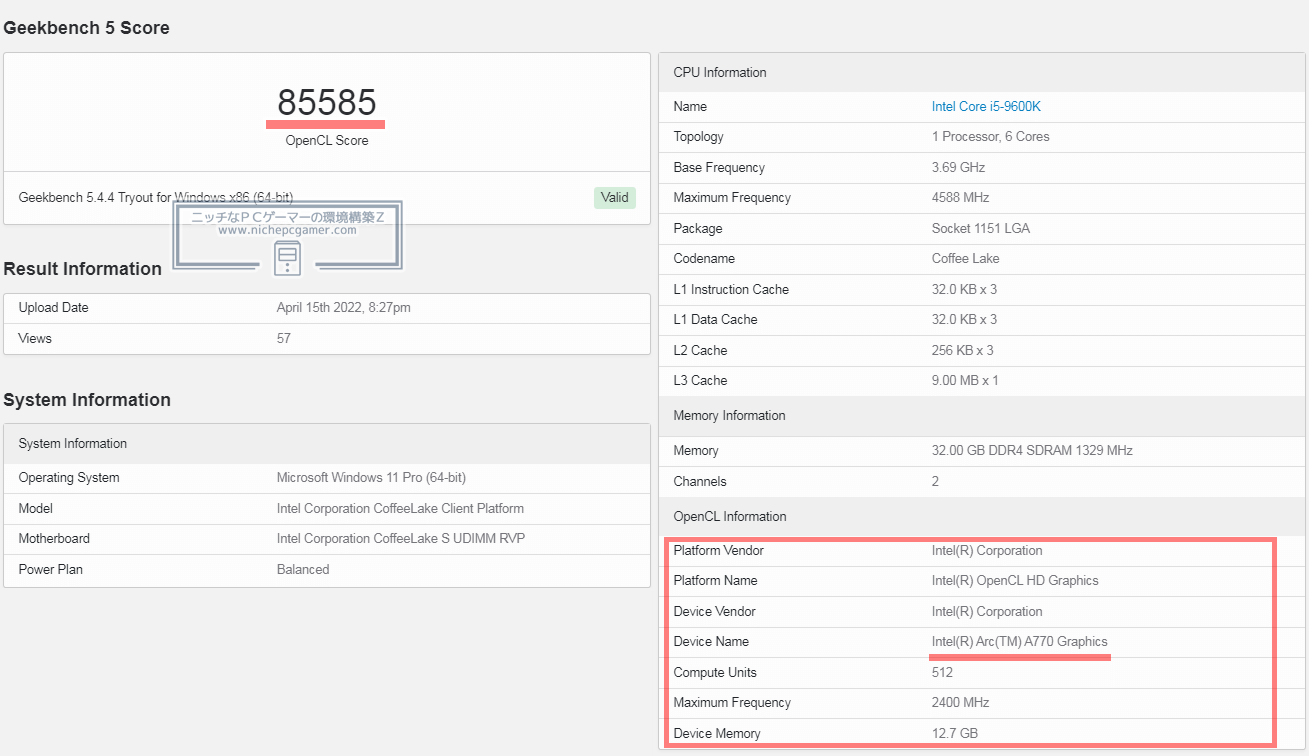Select the 12.7 GB device memory value
The image size is (1309, 756).
click(955, 733)
